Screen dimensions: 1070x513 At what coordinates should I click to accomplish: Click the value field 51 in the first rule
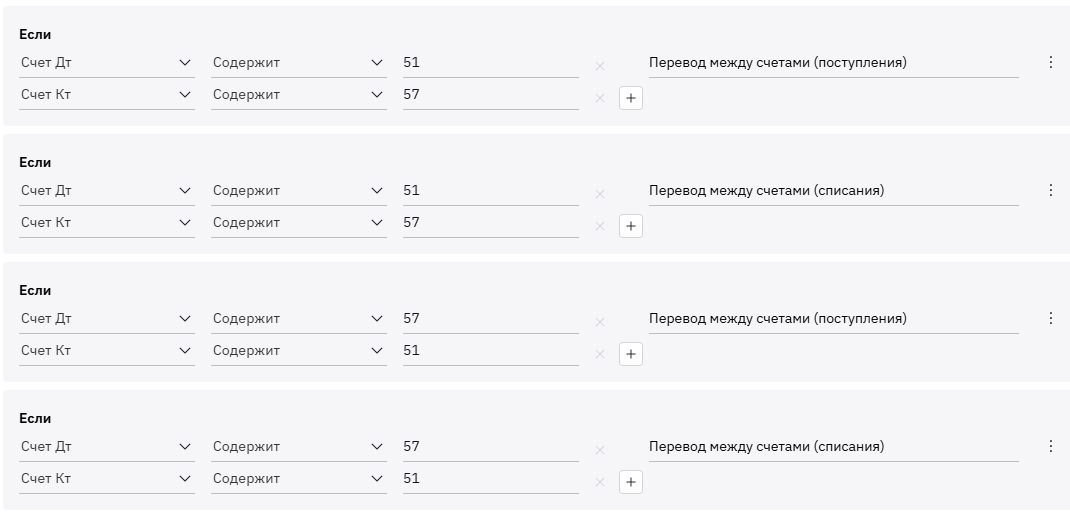(490, 62)
